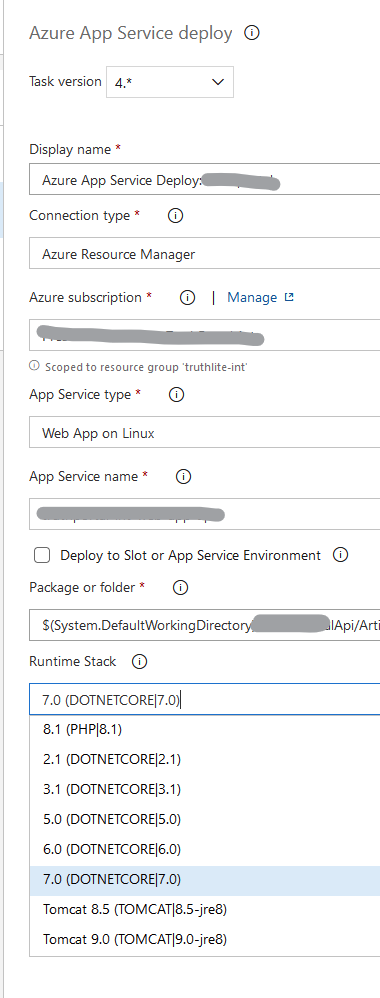The width and height of the screenshot is (380, 998).
Task: Open App Service type Web App on Linux dropdown
Action: tap(204, 433)
